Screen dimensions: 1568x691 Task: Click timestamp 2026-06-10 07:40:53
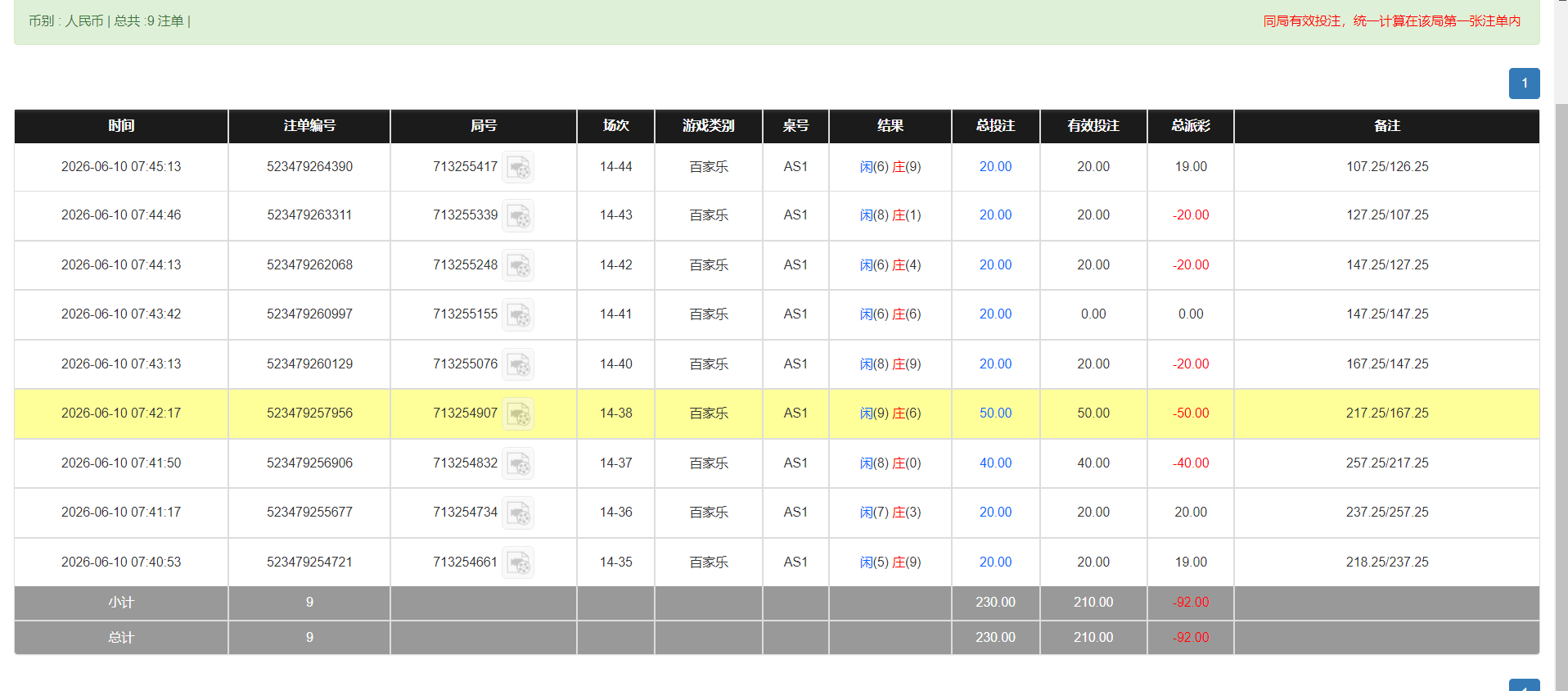pyautogui.click(x=121, y=562)
